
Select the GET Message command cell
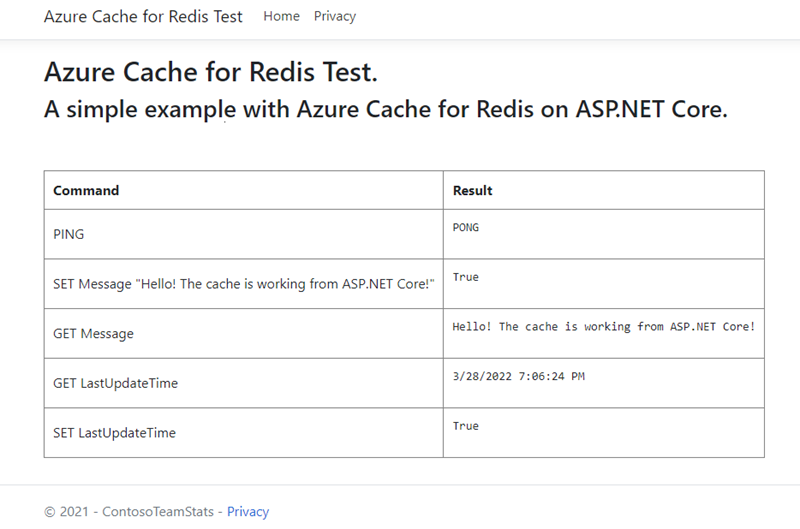click(x=93, y=333)
